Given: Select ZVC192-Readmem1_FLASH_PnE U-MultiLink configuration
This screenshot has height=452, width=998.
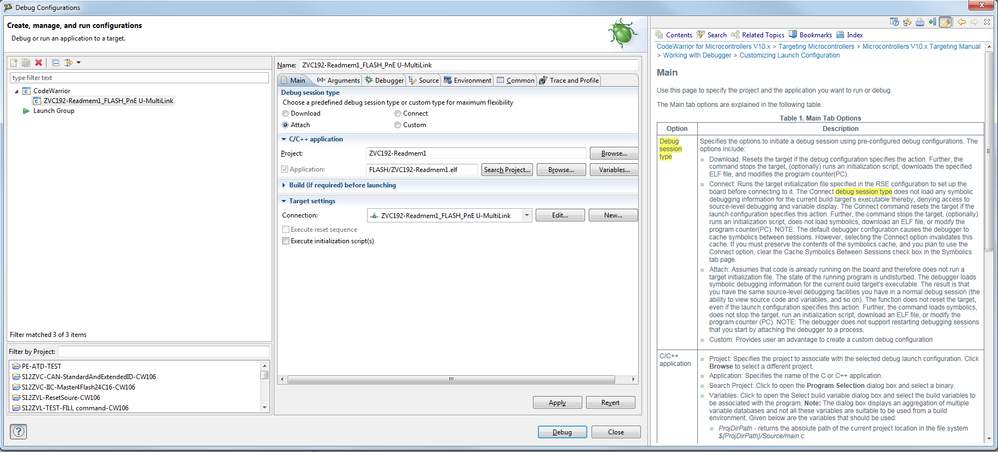Looking at the screenshot, I should coord(104,101).
